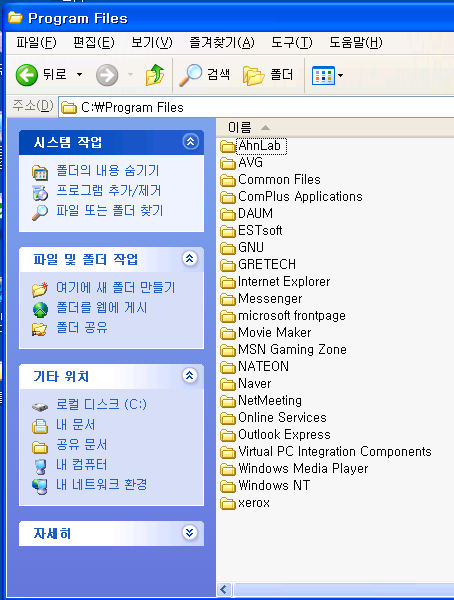Click the globe icon beside 폴더를 웹에 게시
Screen dimensions: 454x600
[40, 310]
